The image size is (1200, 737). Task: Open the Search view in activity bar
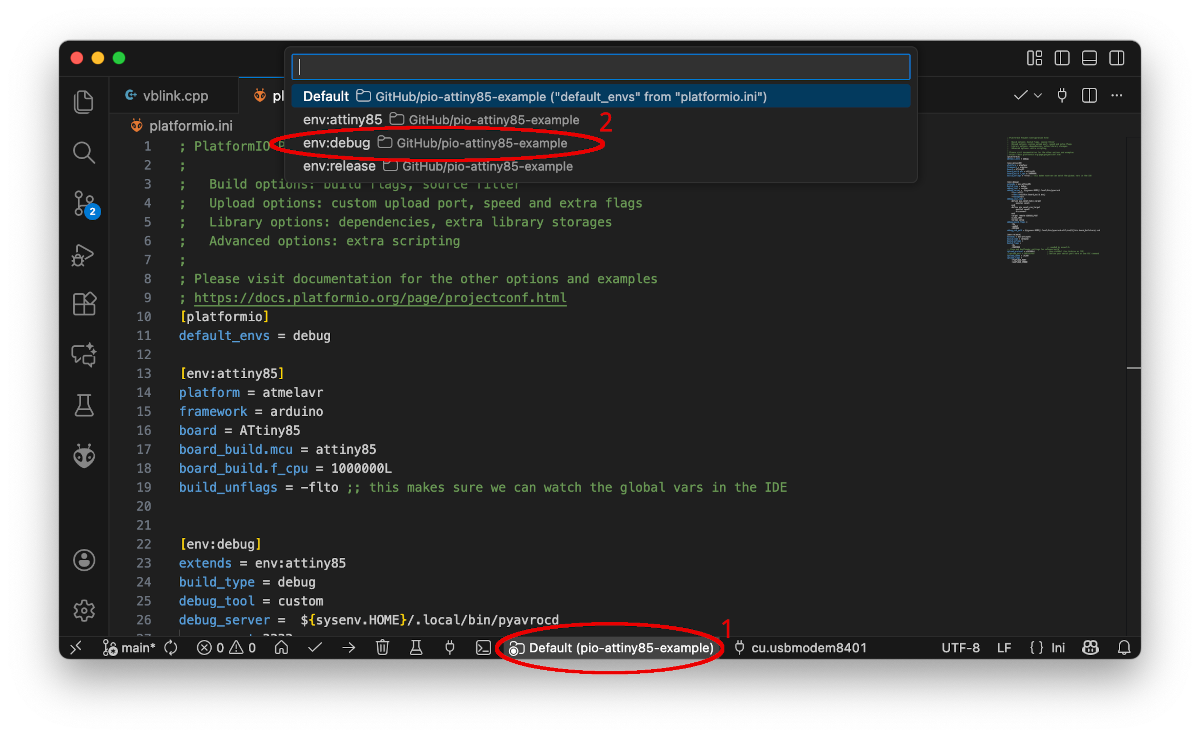pyautogui.click(x=84, y=152)
